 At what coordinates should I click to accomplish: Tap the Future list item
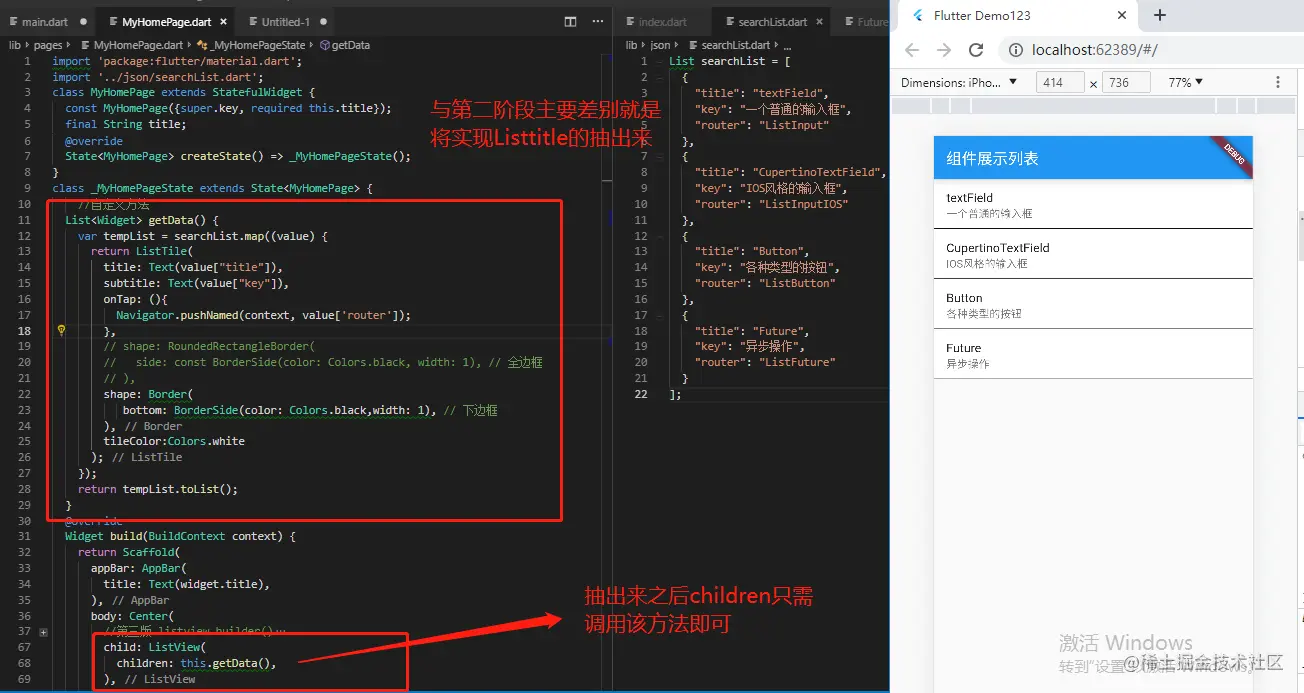[1092, 355]
